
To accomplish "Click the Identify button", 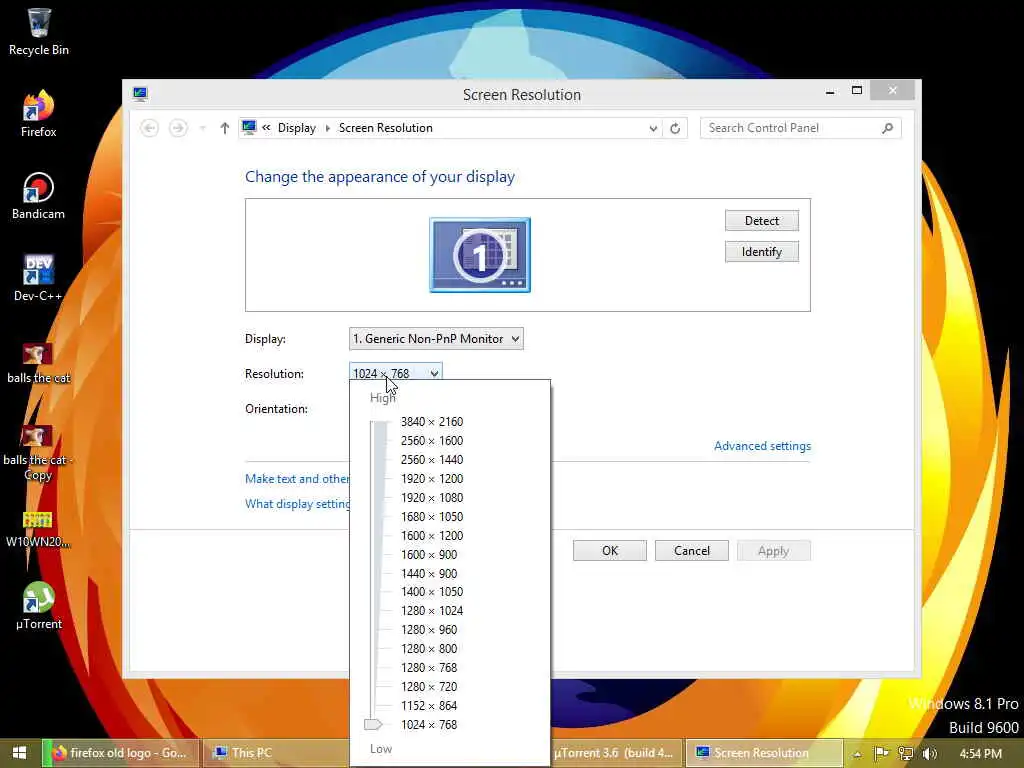I will pyautogui.click(x=761, y=252).
